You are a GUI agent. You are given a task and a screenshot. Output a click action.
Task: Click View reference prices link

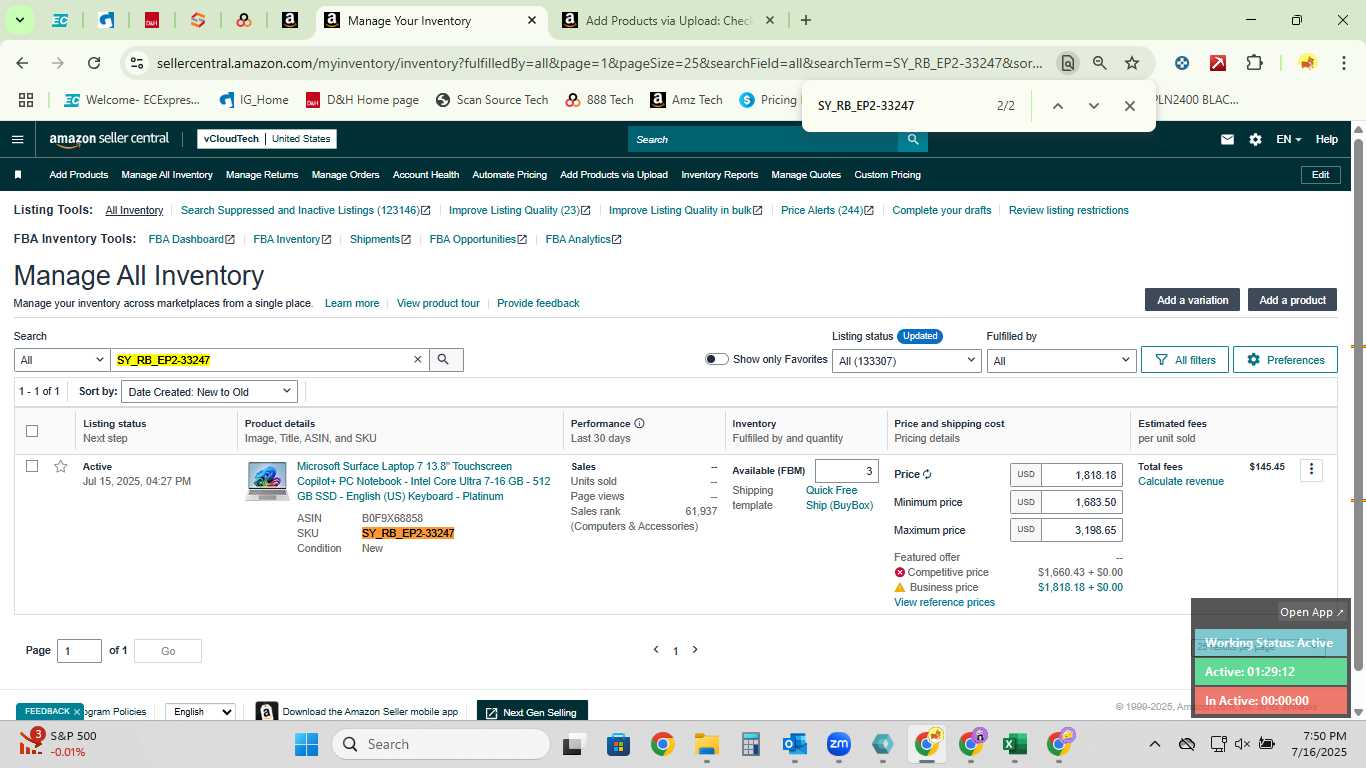click(x=944, y=602)
